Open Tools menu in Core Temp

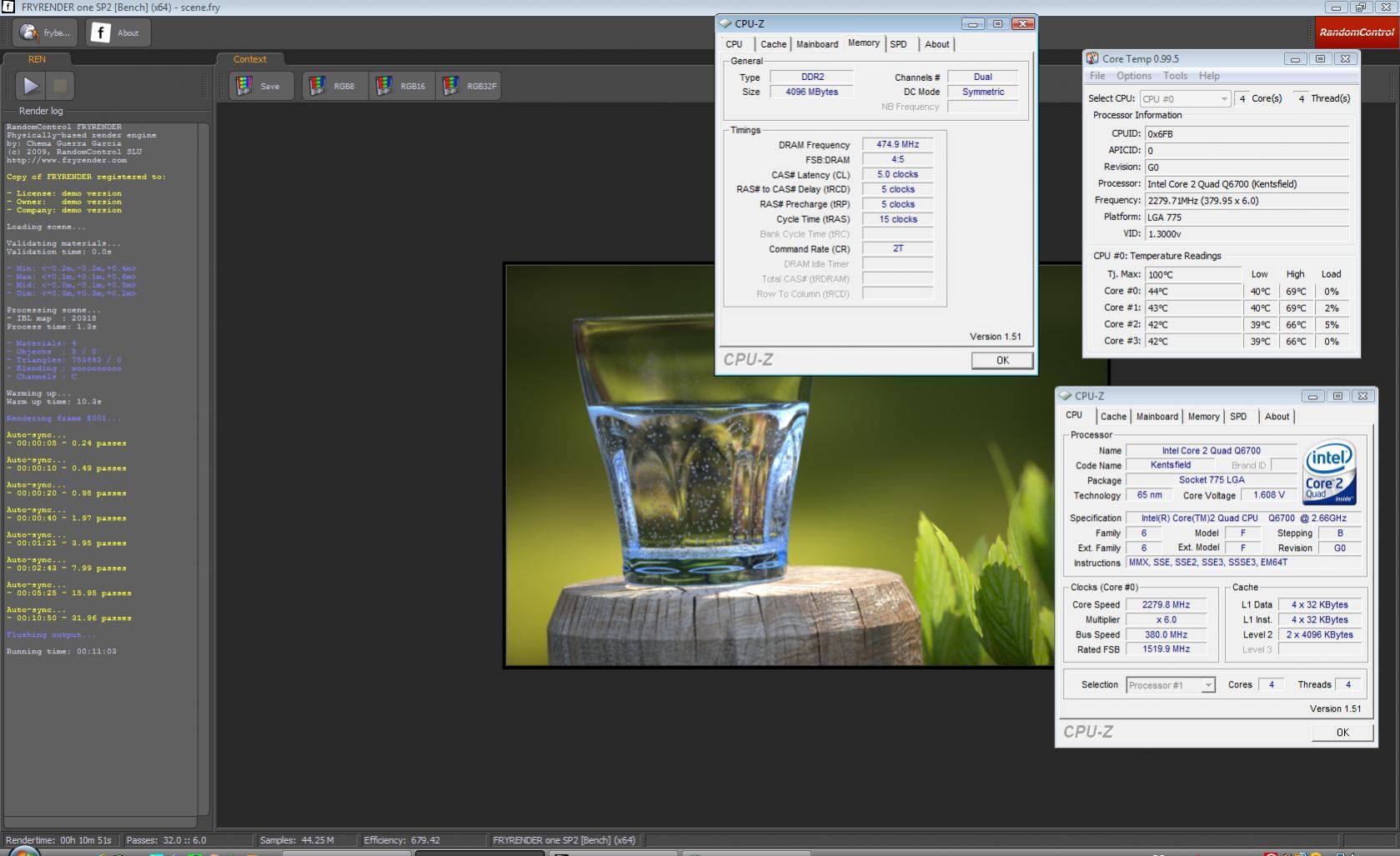[x=1175, y=76]
